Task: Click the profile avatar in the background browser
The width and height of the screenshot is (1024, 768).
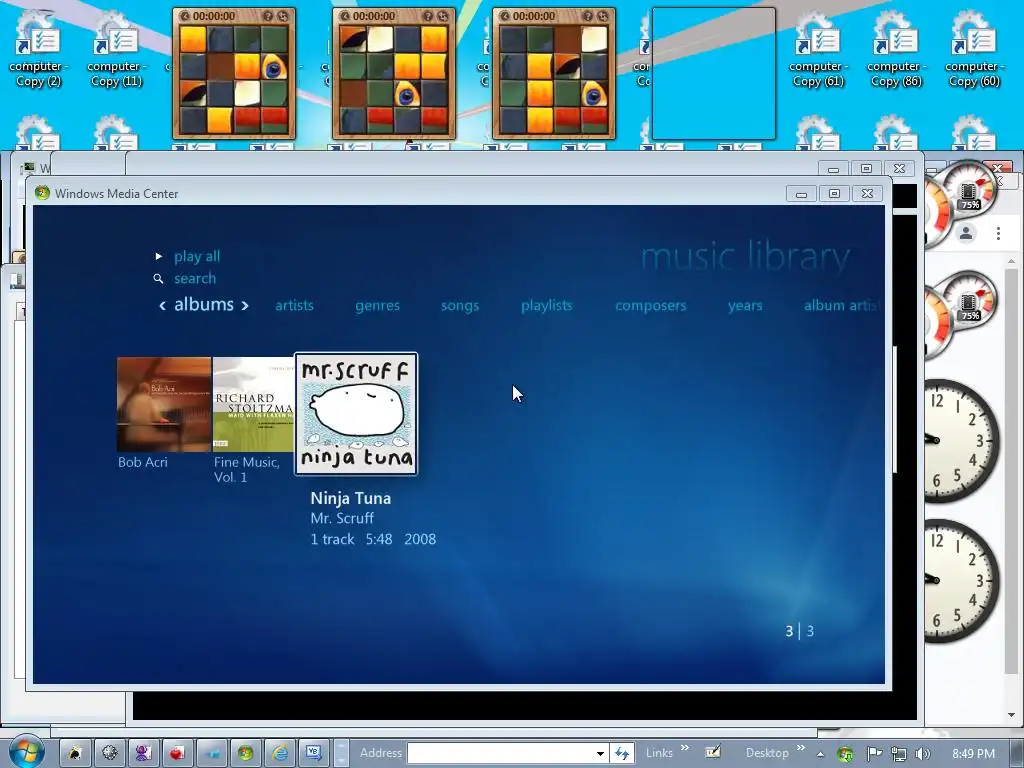Action: (x=966, y=232)
